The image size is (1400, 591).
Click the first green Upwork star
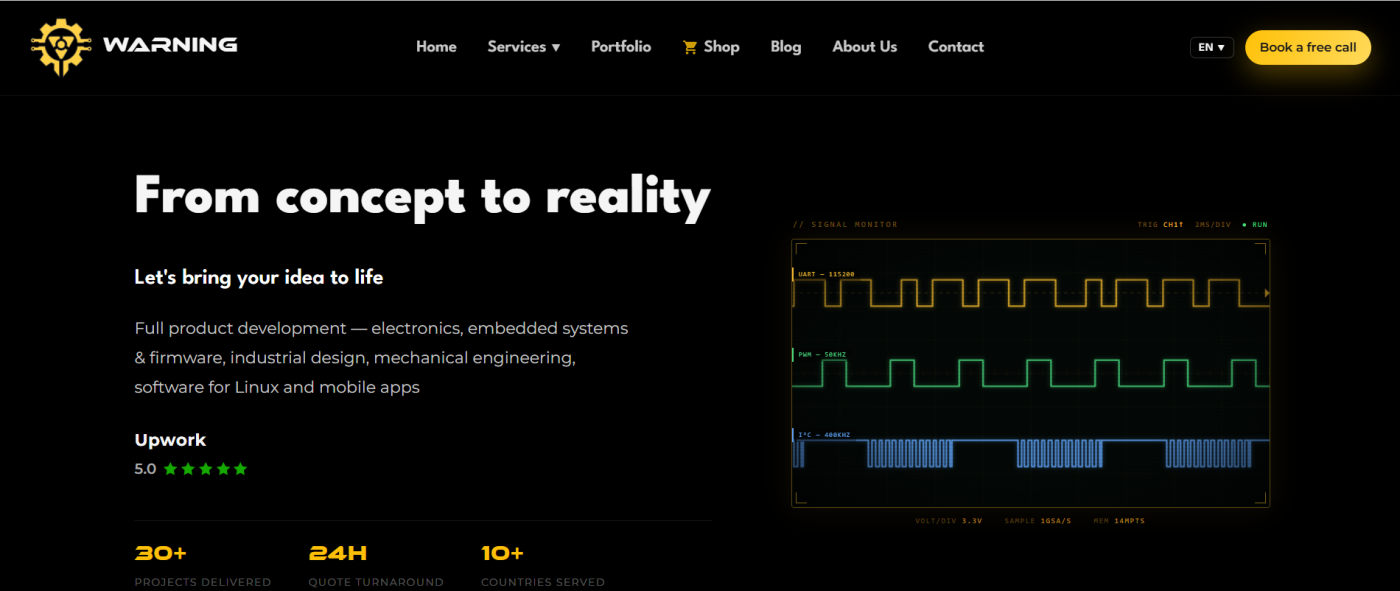(170, 468)
